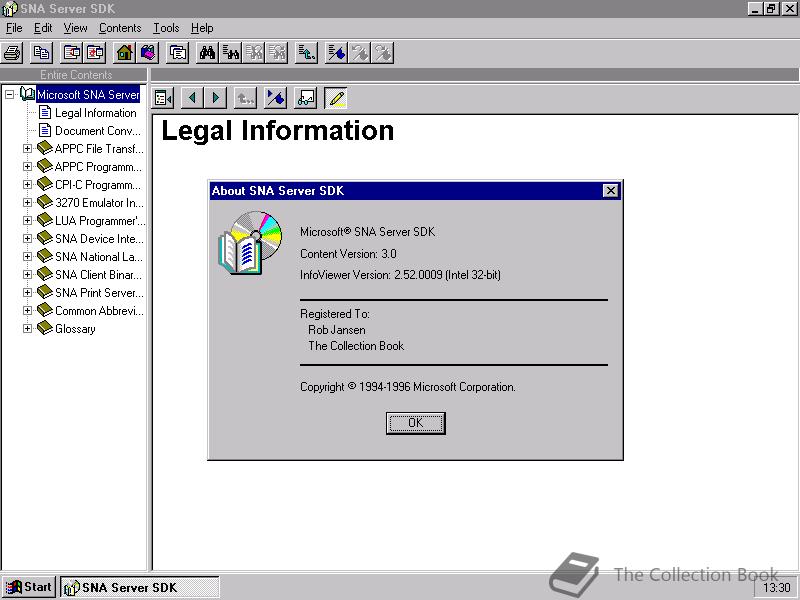Expand the SNA Client Binar... book

tap(28, 274)
